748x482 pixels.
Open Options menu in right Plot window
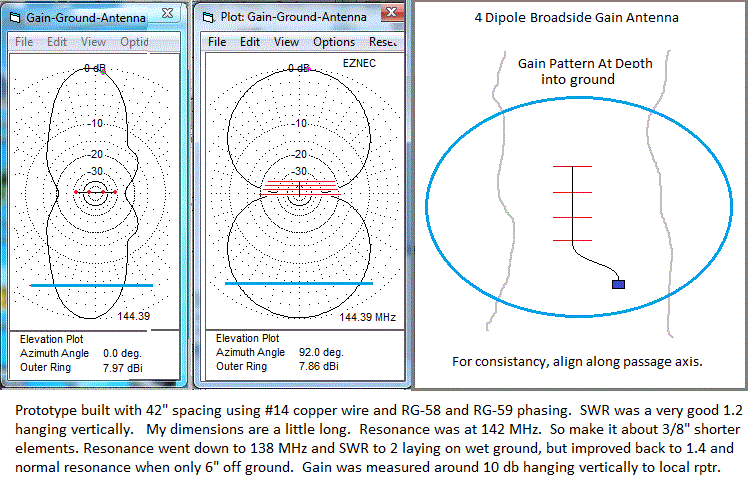point(334,42)
